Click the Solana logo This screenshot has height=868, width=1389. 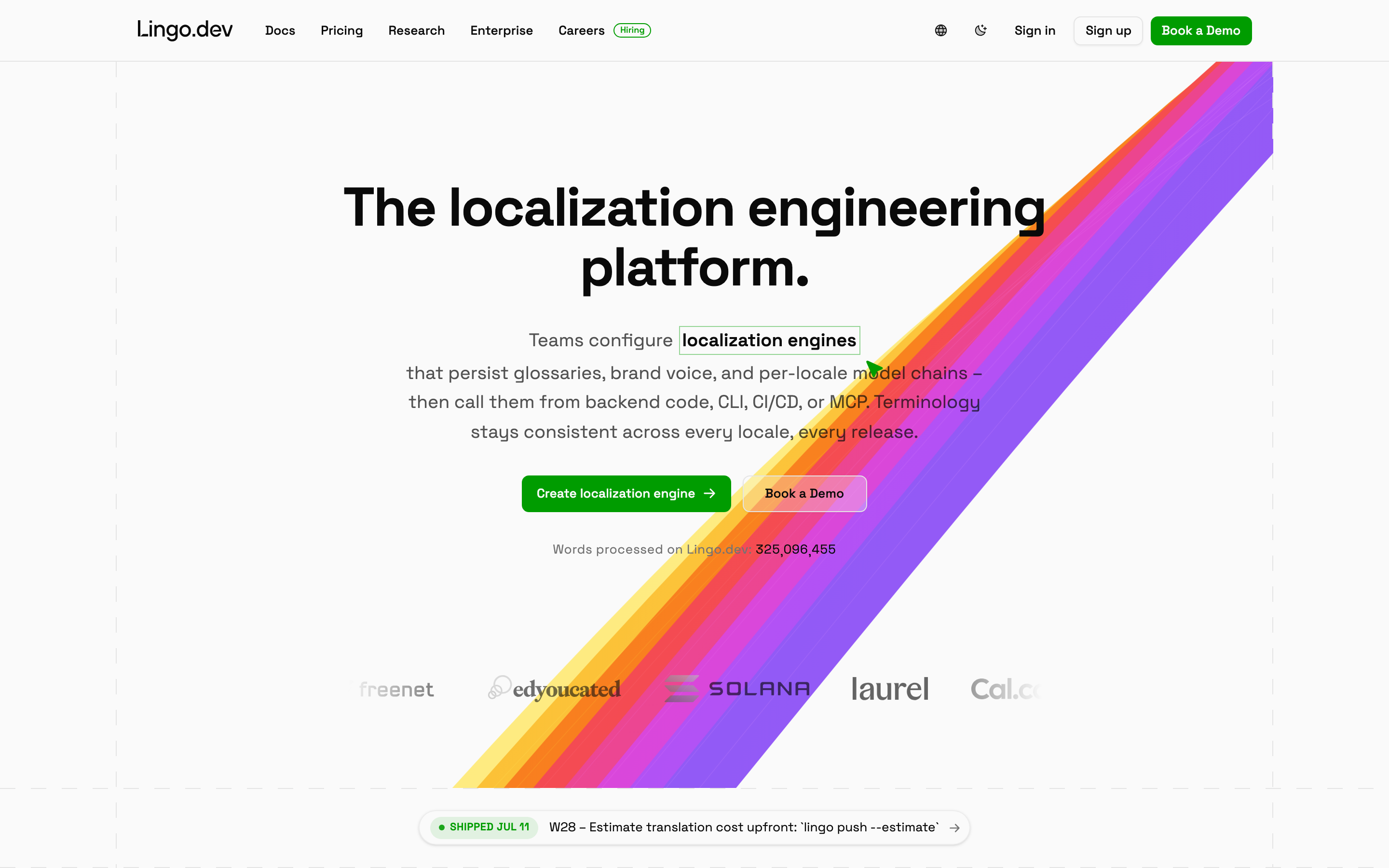click(x=737, y=688)
